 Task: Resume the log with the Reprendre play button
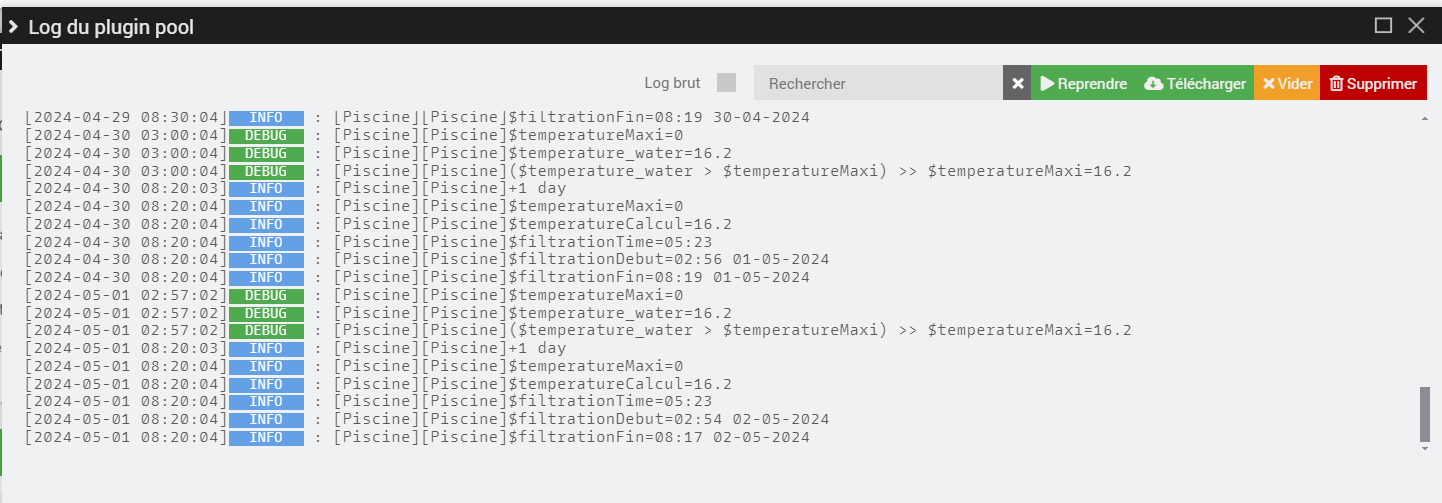1084,84
